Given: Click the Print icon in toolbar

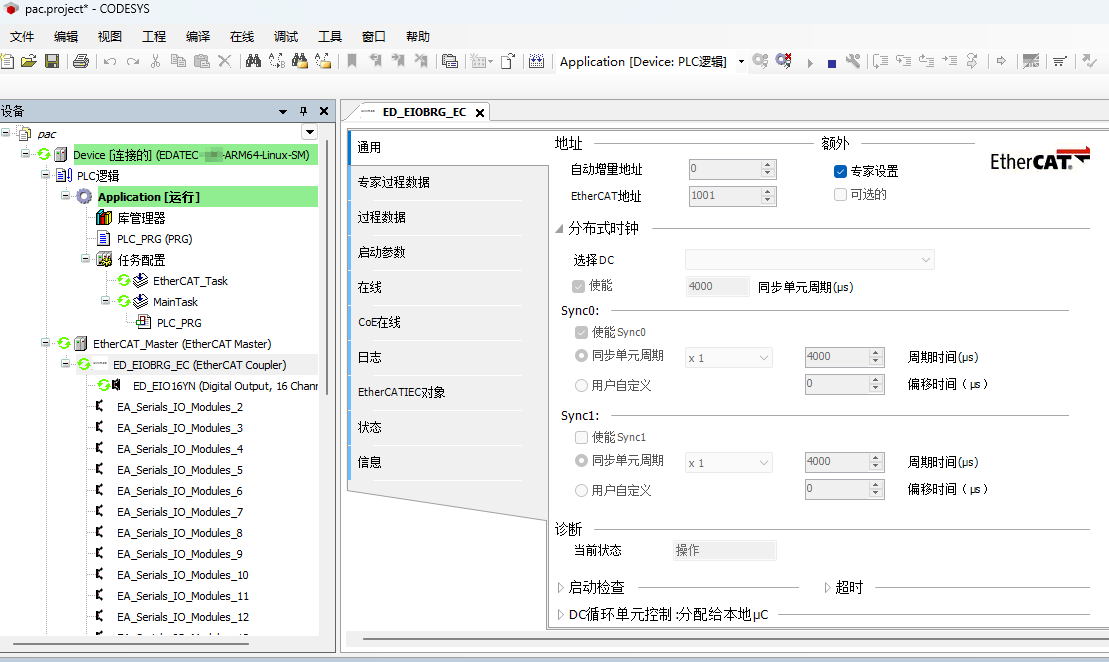Looking at the screenshot, I should [81, 62].
